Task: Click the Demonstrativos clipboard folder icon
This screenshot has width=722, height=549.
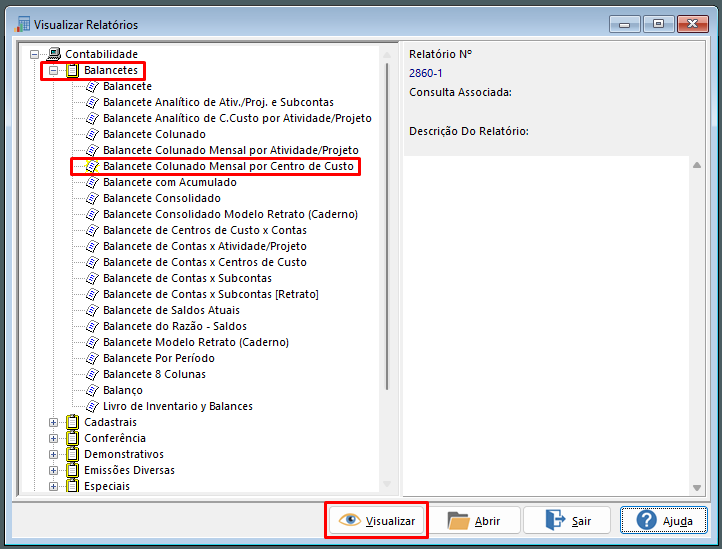Action: pyautogui.click(x=73, y=455)
